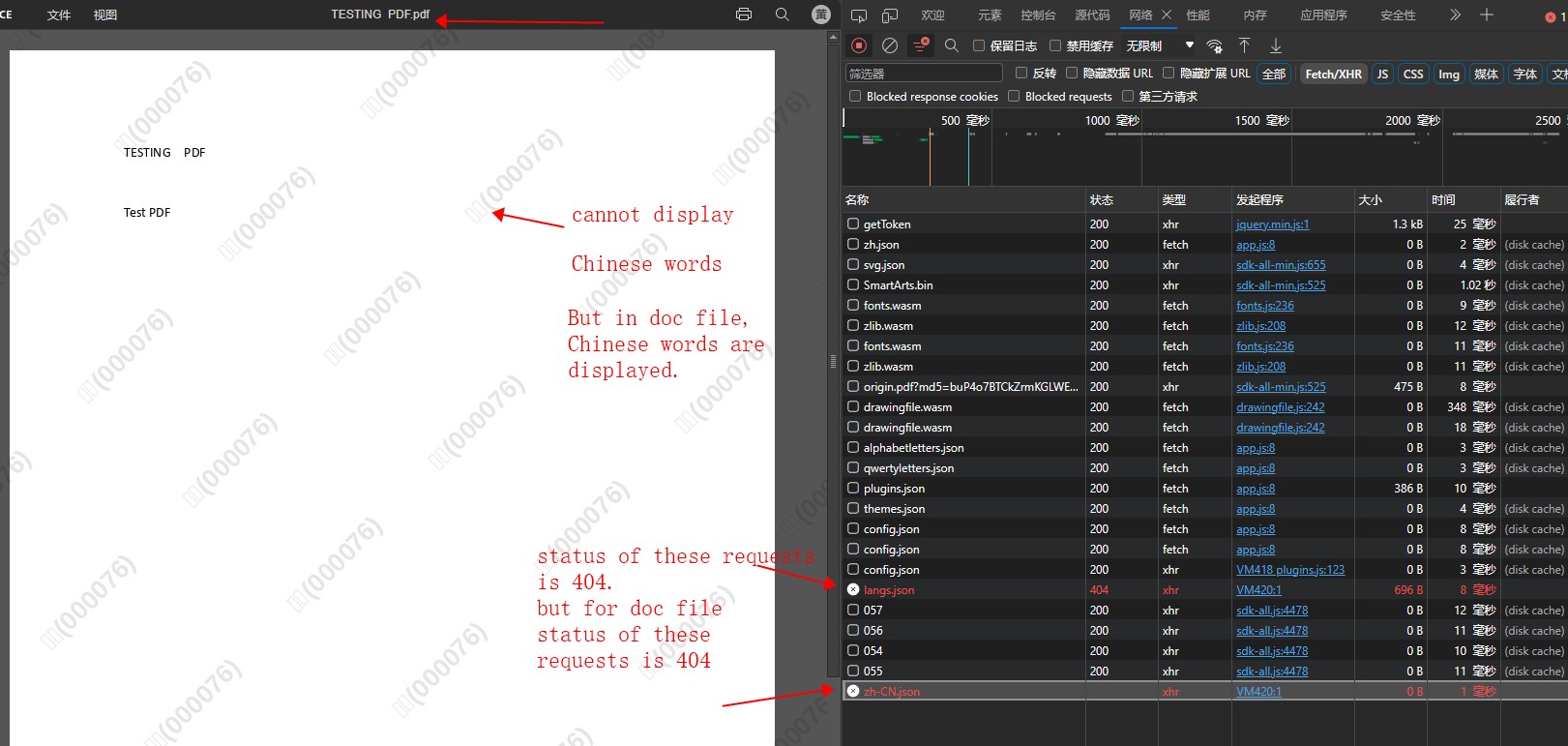
Task: Enable Blocked requests checkbox
Action: [1014, 96]
